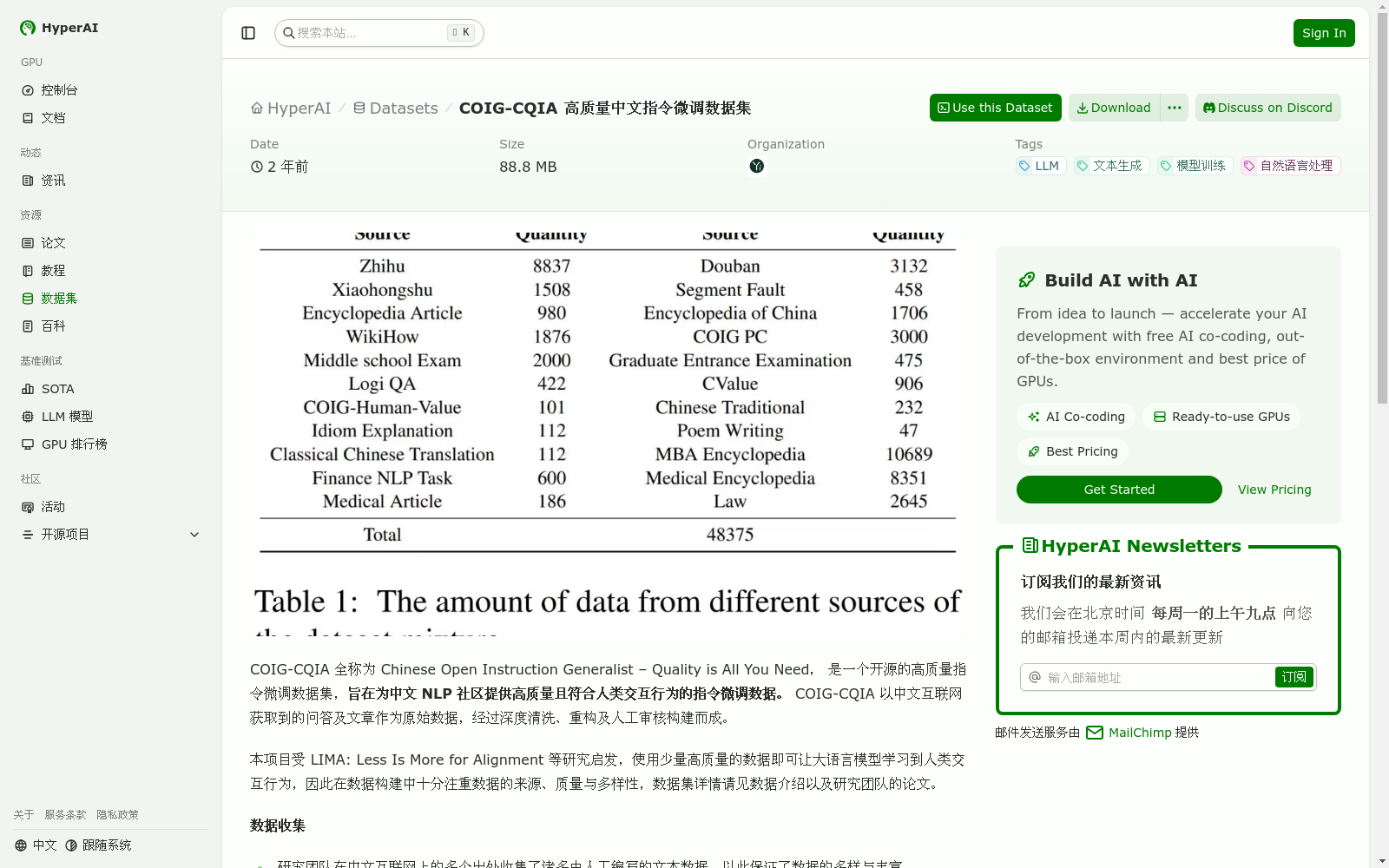This screenshot has height=868, width=1389.
Task: Open the LLM 模型 chip icon
Action: click(28, 417)
